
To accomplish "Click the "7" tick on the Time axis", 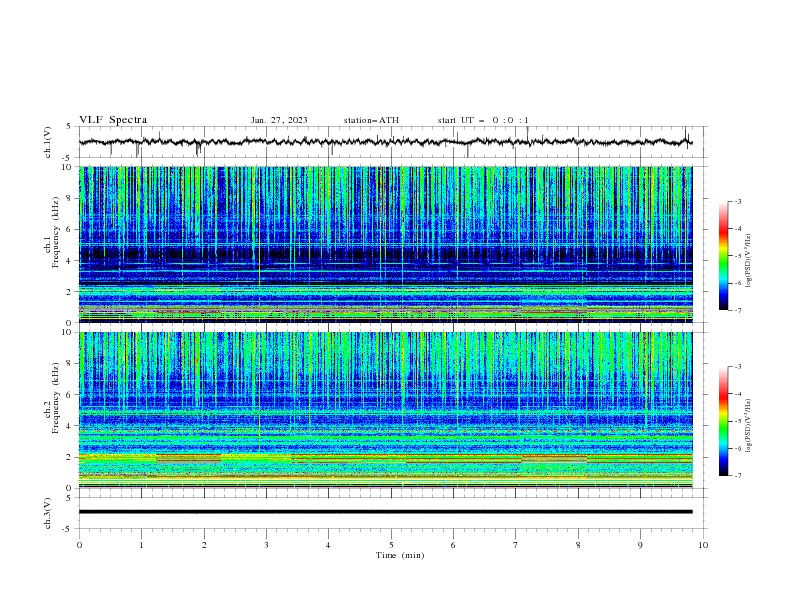I will pyautogui.click(x=516, y=545).
